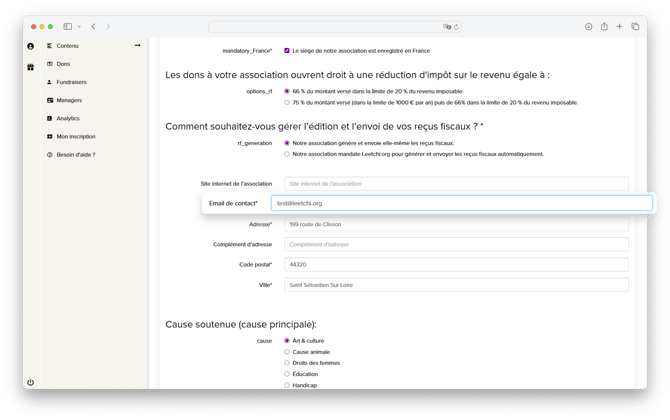This screenshot has height=420, width=670.
Task: Click the Fundraisers person icon
Action: (50, 82)
